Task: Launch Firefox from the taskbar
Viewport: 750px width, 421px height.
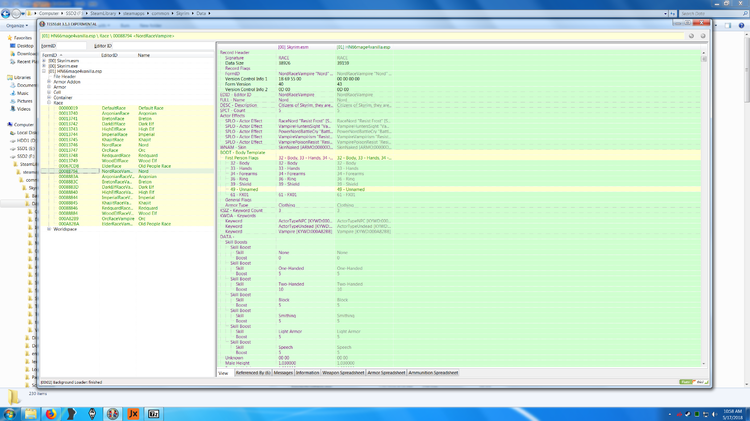Action: click(x=51, y=414)
